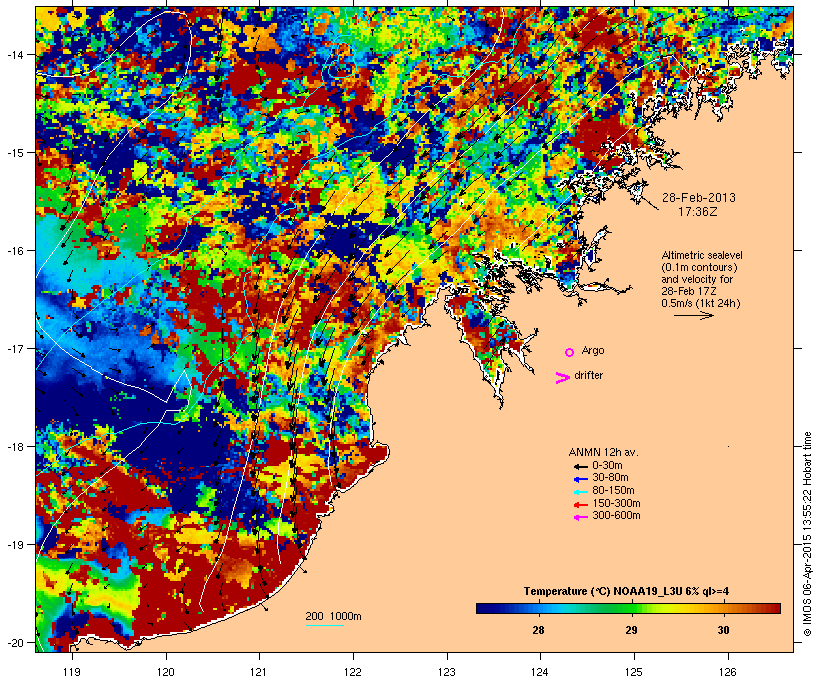Image resolution: width=820 pixels, height=680 pixels.
Task: Click the -14 latitude axis label
Action: coord(15,55)
